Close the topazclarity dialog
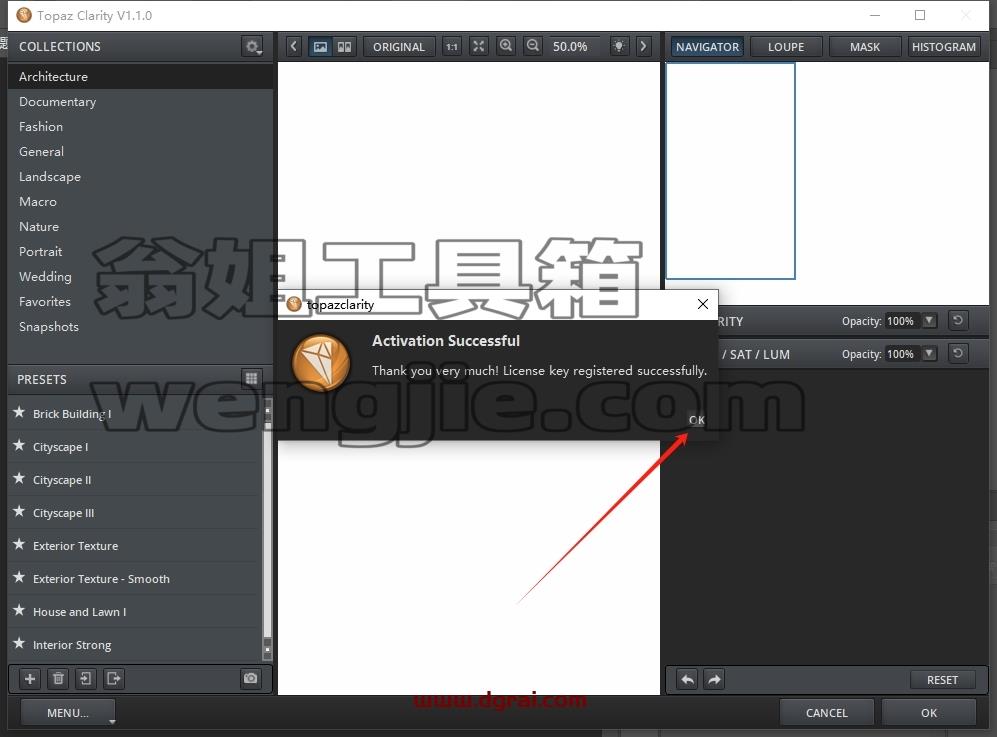997x737 pixels. click(x=703, y=304)
